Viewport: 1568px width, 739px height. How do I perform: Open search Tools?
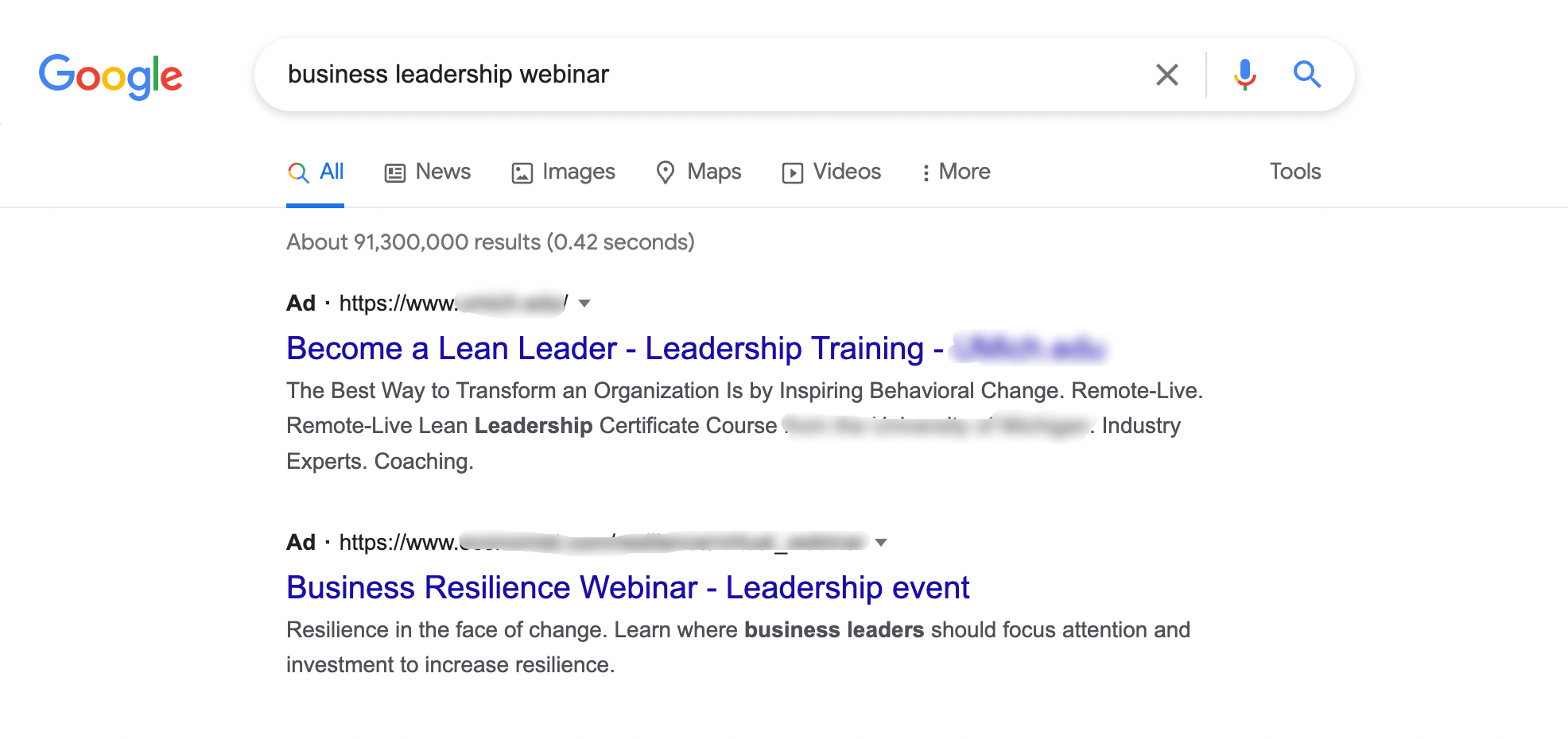pyautogui.click(x=1295, y=172)
